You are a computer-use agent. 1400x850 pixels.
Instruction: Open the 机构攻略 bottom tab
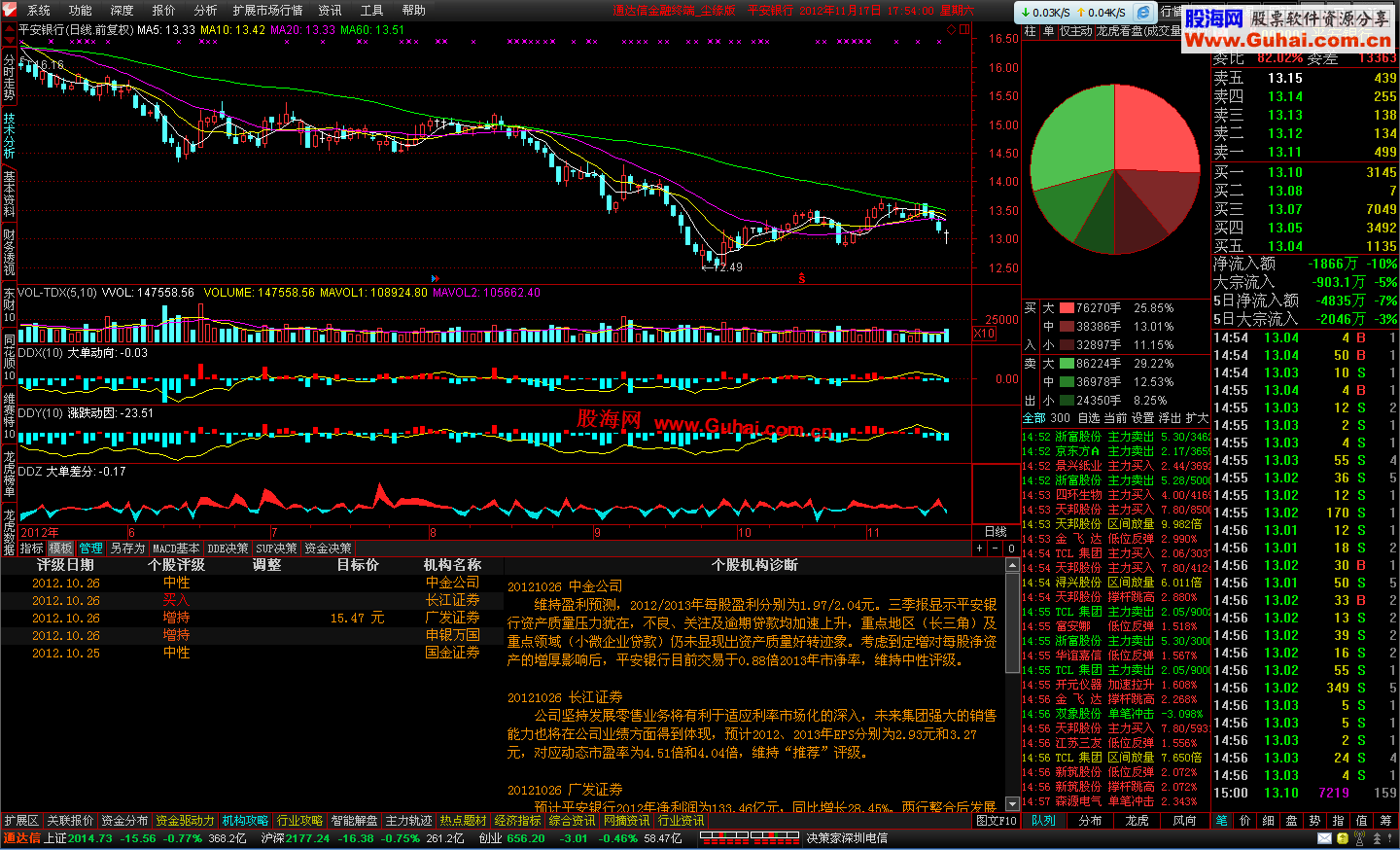coord(245,821)
